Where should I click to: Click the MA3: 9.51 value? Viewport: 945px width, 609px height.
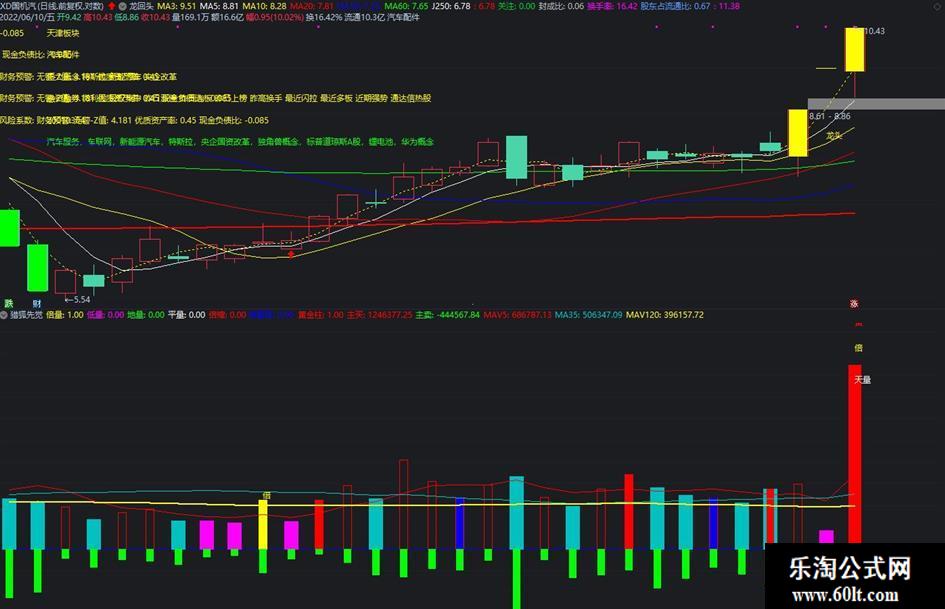coord(177,6)
